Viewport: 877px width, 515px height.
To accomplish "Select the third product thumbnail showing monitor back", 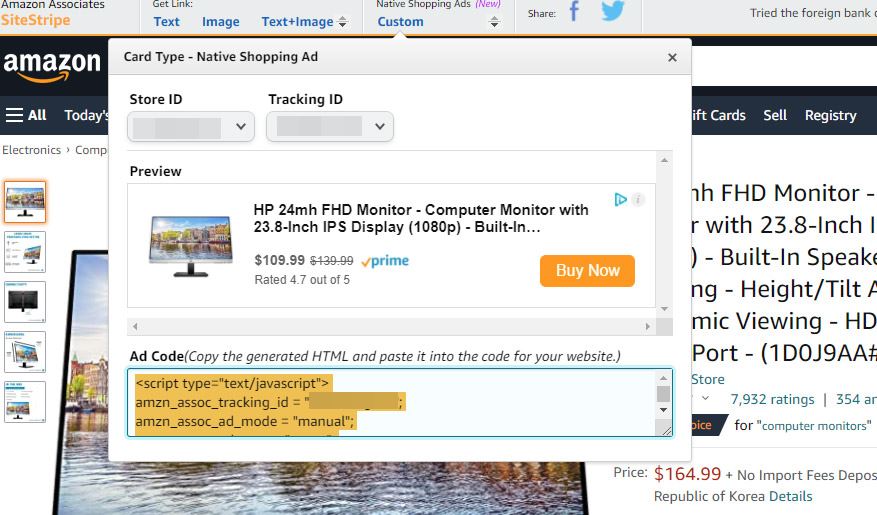I will click(x=25, y=302).
